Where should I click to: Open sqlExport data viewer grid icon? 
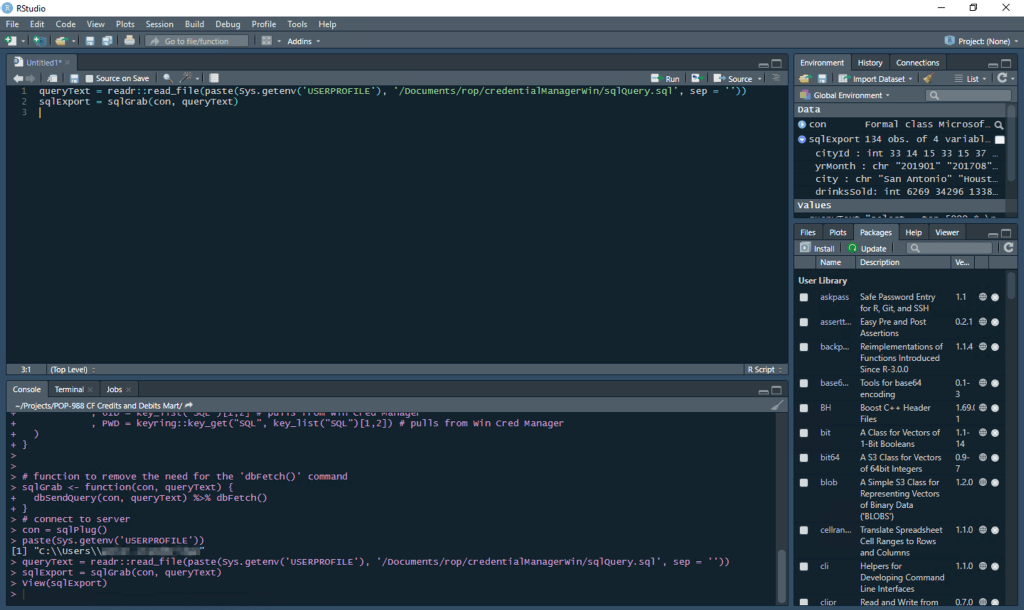click(x=999, y=140)
